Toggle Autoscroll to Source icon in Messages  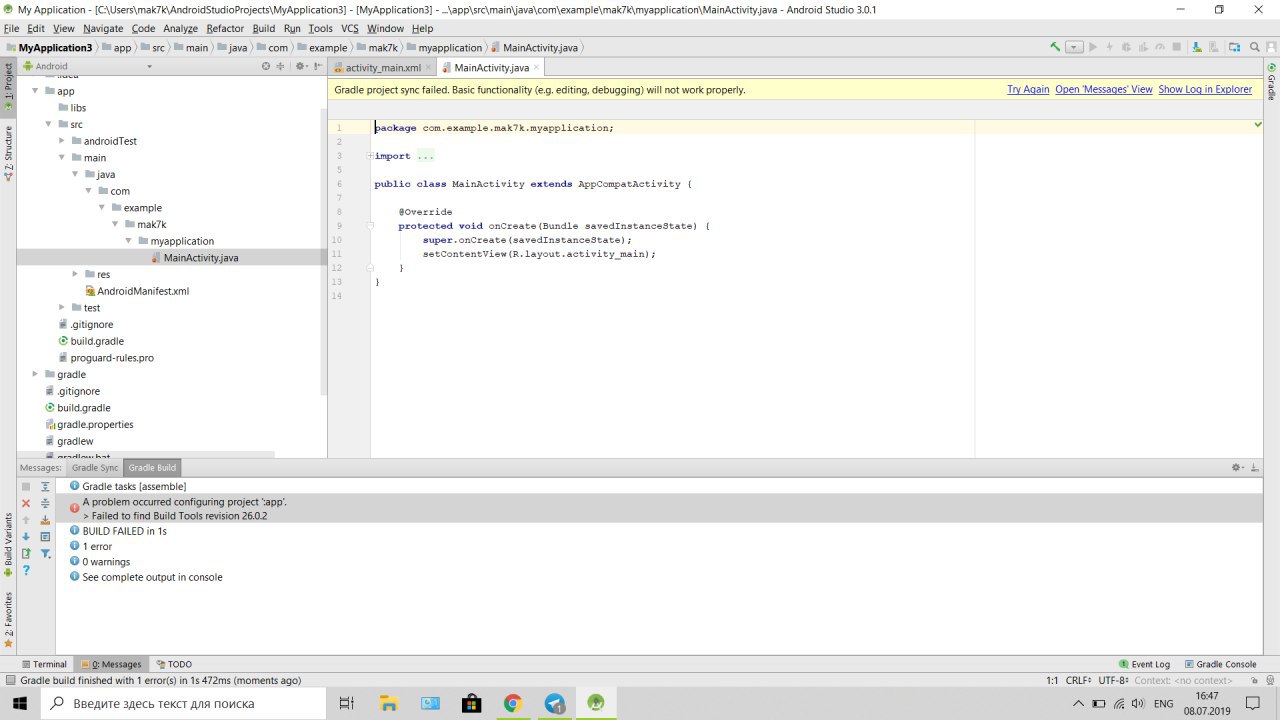(x=45, y=520)
